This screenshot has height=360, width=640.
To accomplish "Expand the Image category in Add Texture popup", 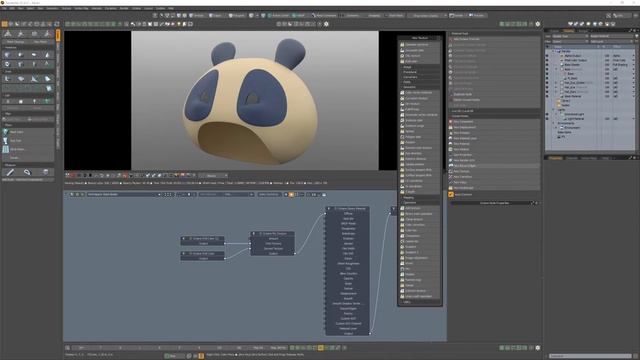I will [407, 67].
